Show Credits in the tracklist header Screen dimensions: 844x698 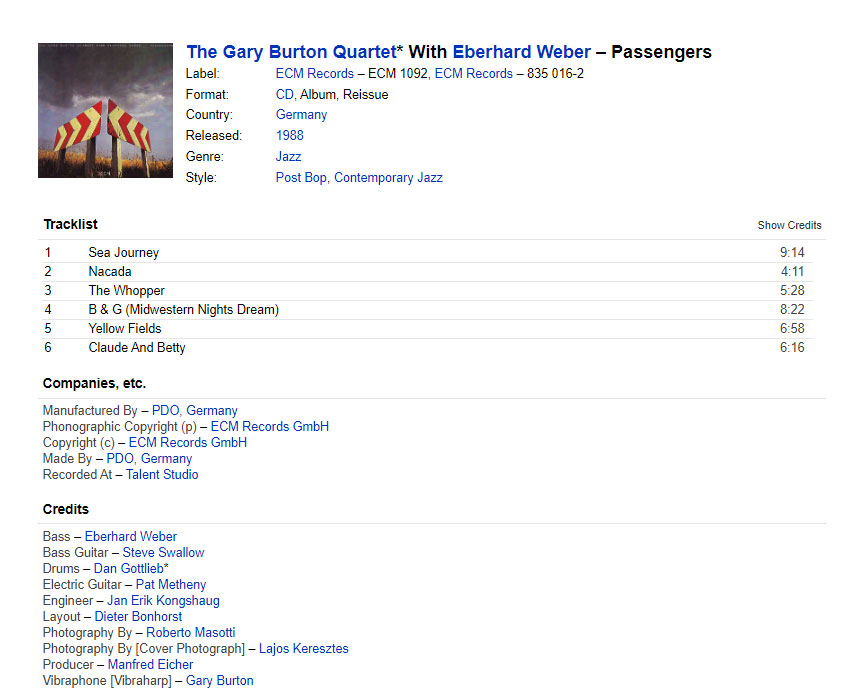point(789,226)
